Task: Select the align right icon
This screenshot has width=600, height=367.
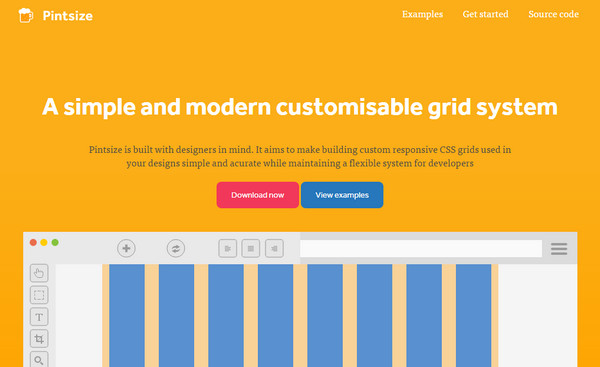Action: click(274, 248)
